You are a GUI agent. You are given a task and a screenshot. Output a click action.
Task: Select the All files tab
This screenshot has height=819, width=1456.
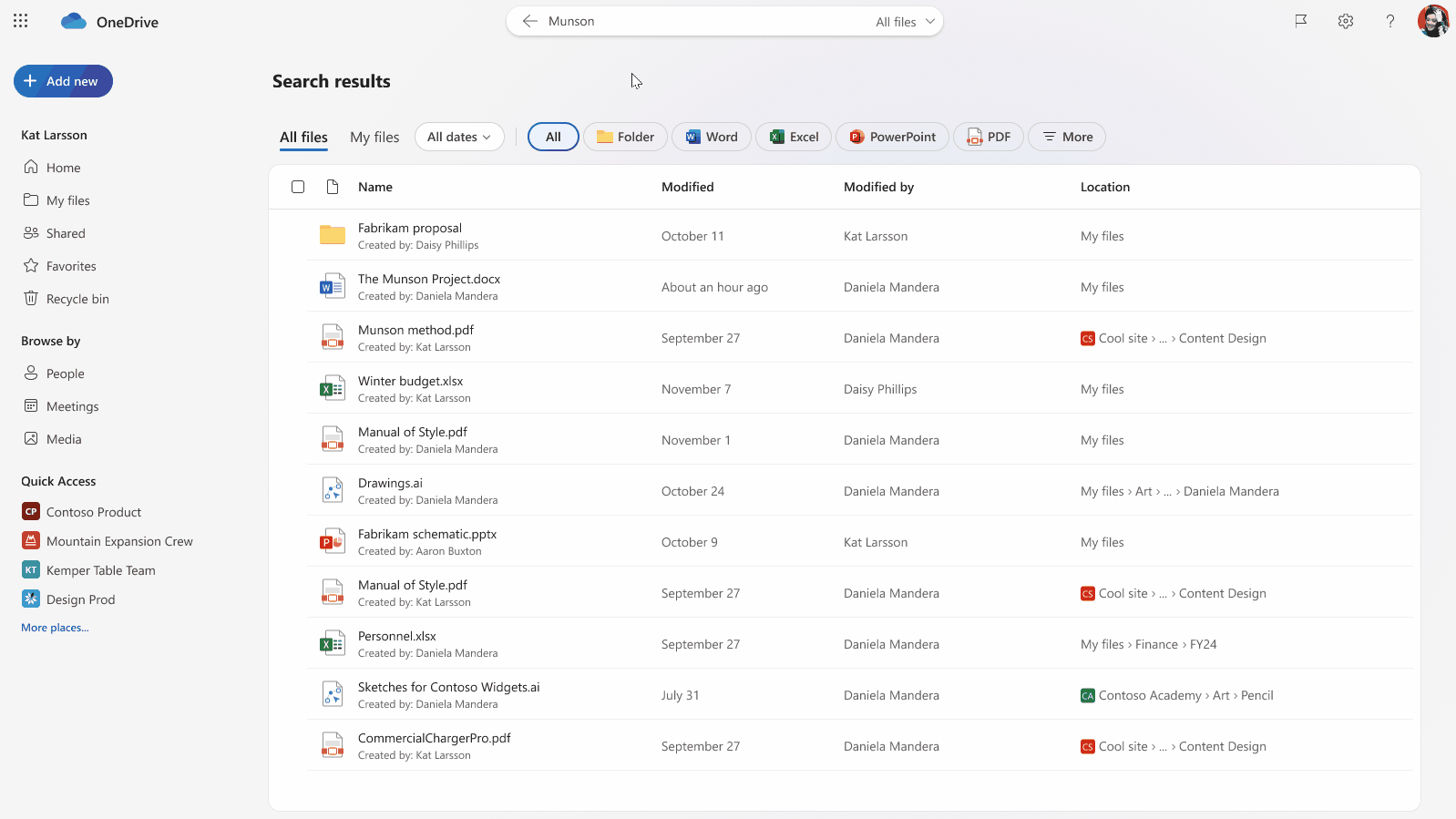click(303, 137)
